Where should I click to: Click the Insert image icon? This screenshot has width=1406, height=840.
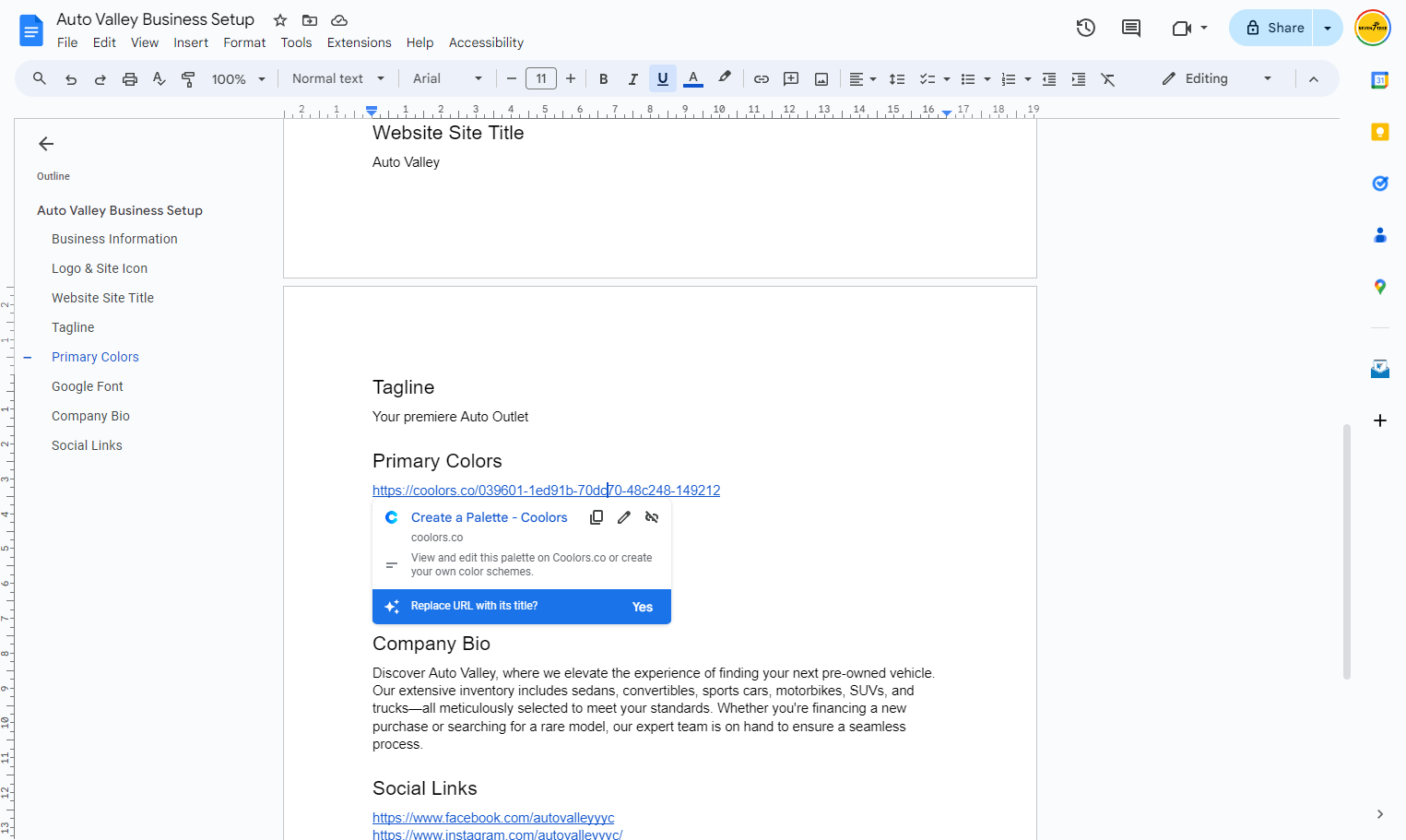pos(821,79)
